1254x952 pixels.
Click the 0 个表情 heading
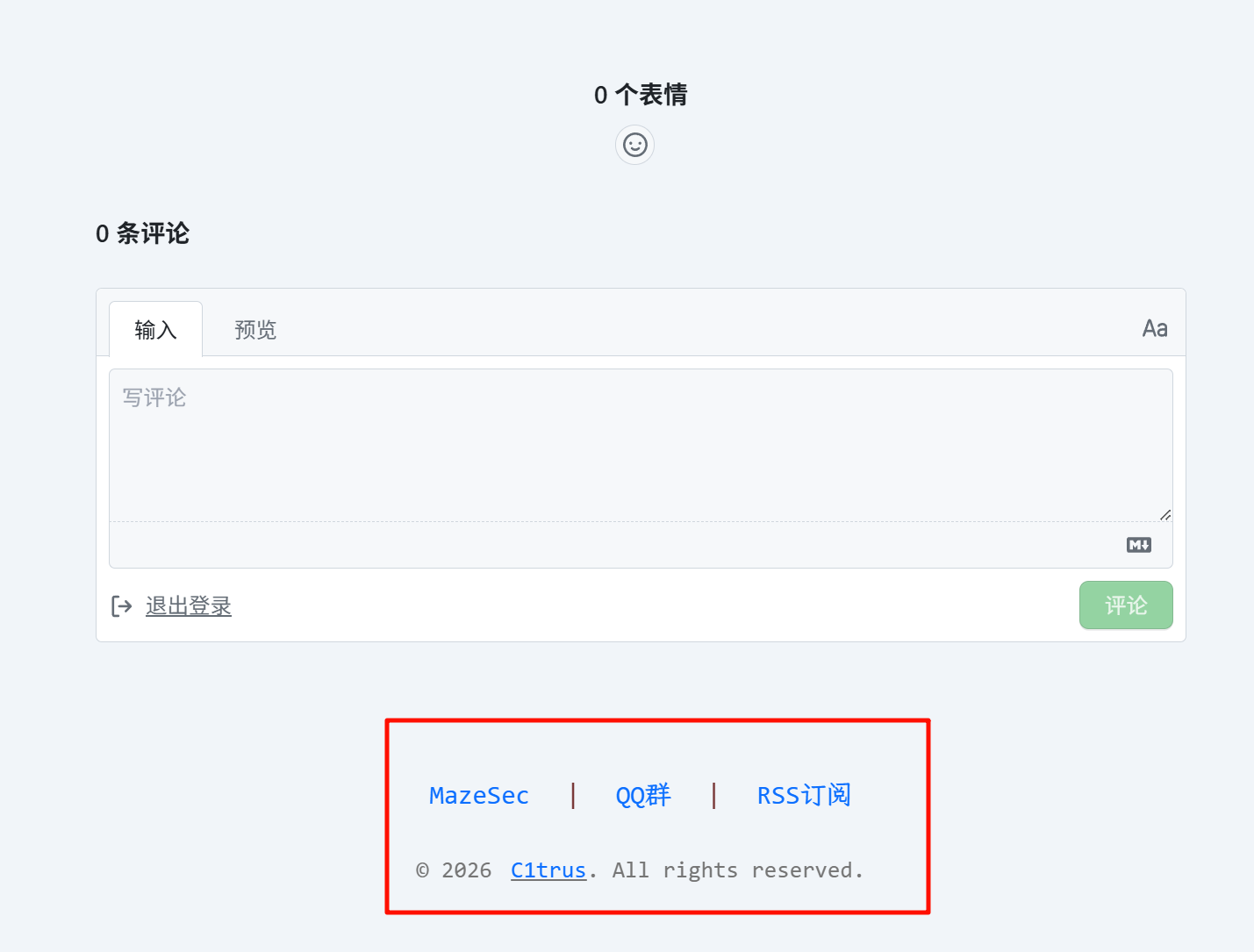pyautogui.click(x=641, y=95)
